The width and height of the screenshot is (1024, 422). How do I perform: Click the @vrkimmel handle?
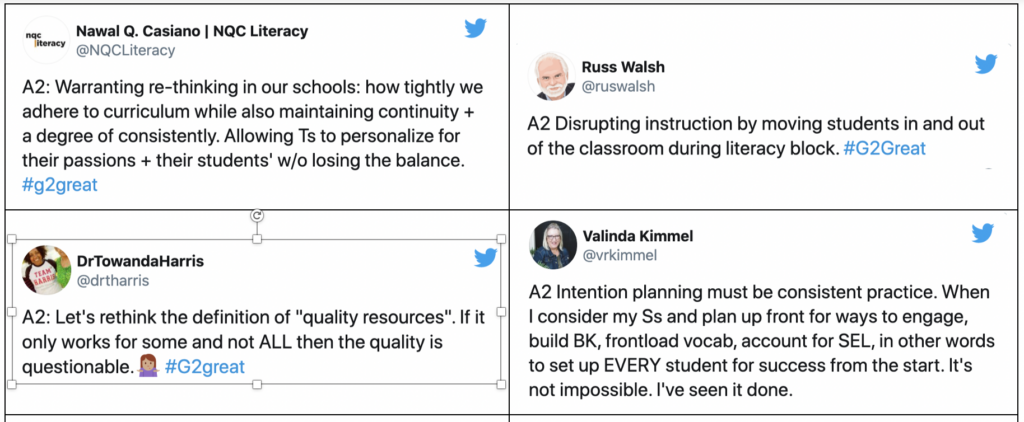(620, 255)
